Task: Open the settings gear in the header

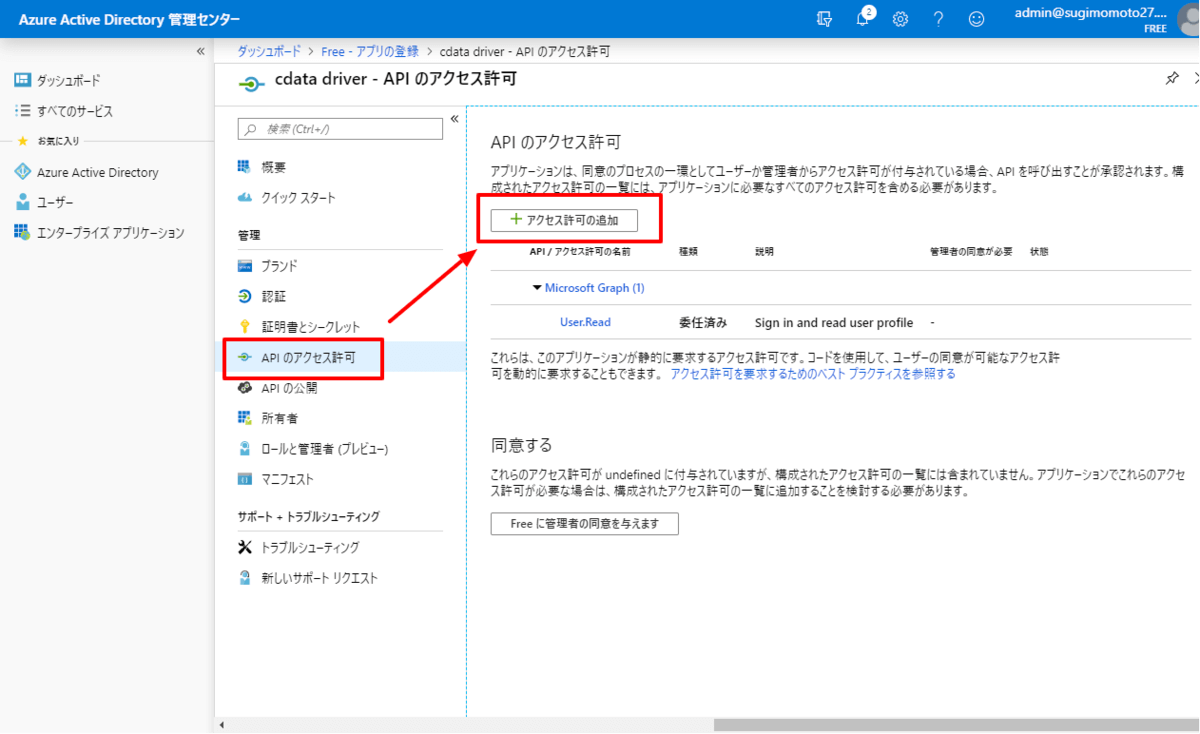Action: pos(900,19)
